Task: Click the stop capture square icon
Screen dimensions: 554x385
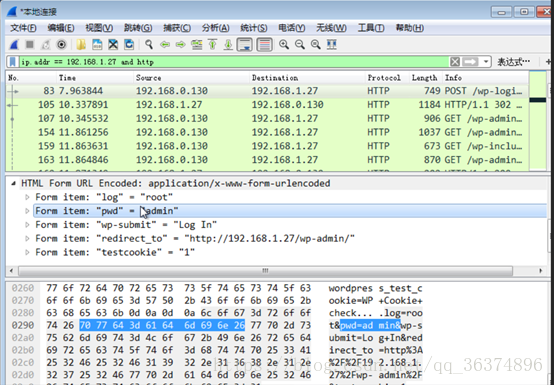Action: coord(30,45)
